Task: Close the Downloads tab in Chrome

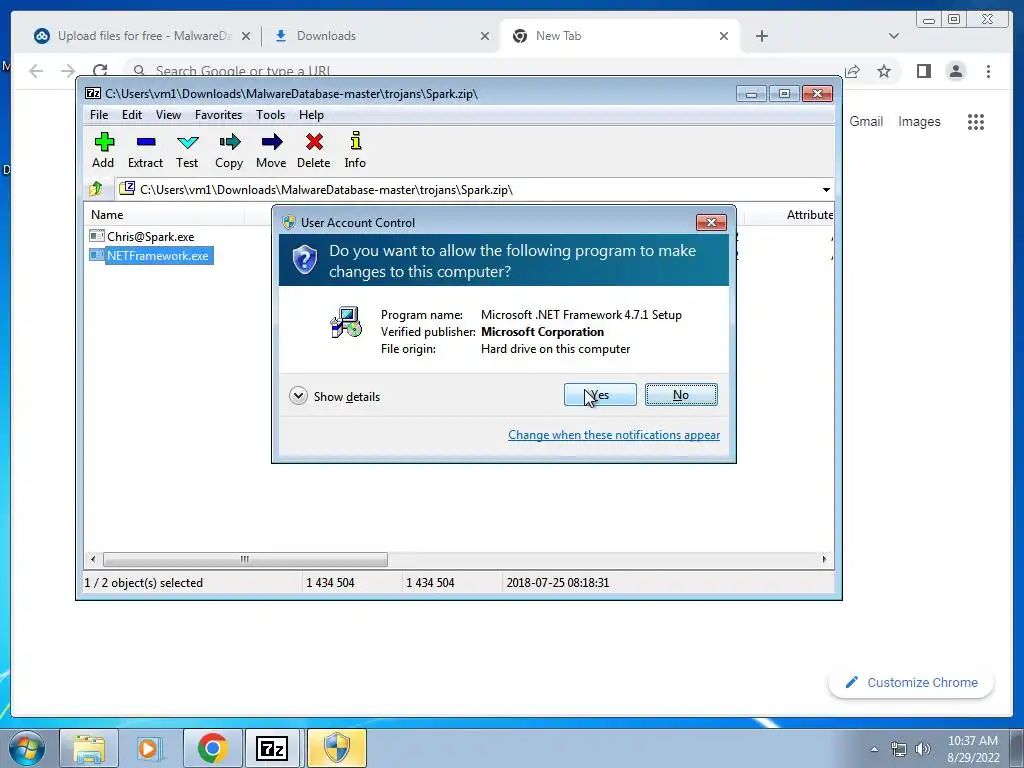Action: pos(485,36)
